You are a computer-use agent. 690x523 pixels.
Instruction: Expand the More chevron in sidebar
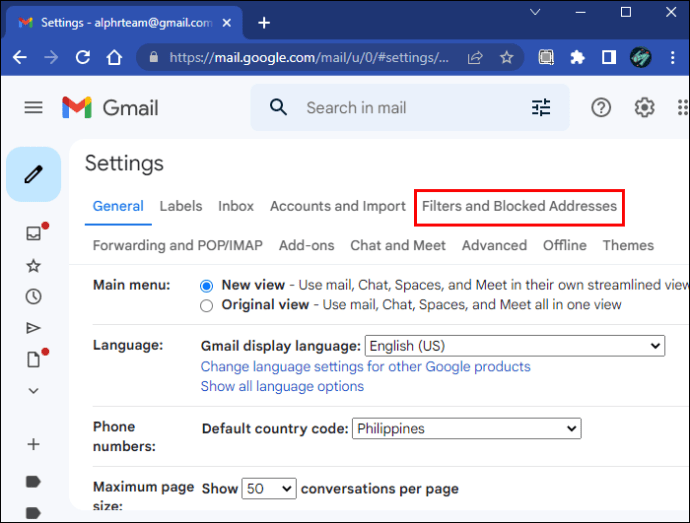click(x=33, y=391)
